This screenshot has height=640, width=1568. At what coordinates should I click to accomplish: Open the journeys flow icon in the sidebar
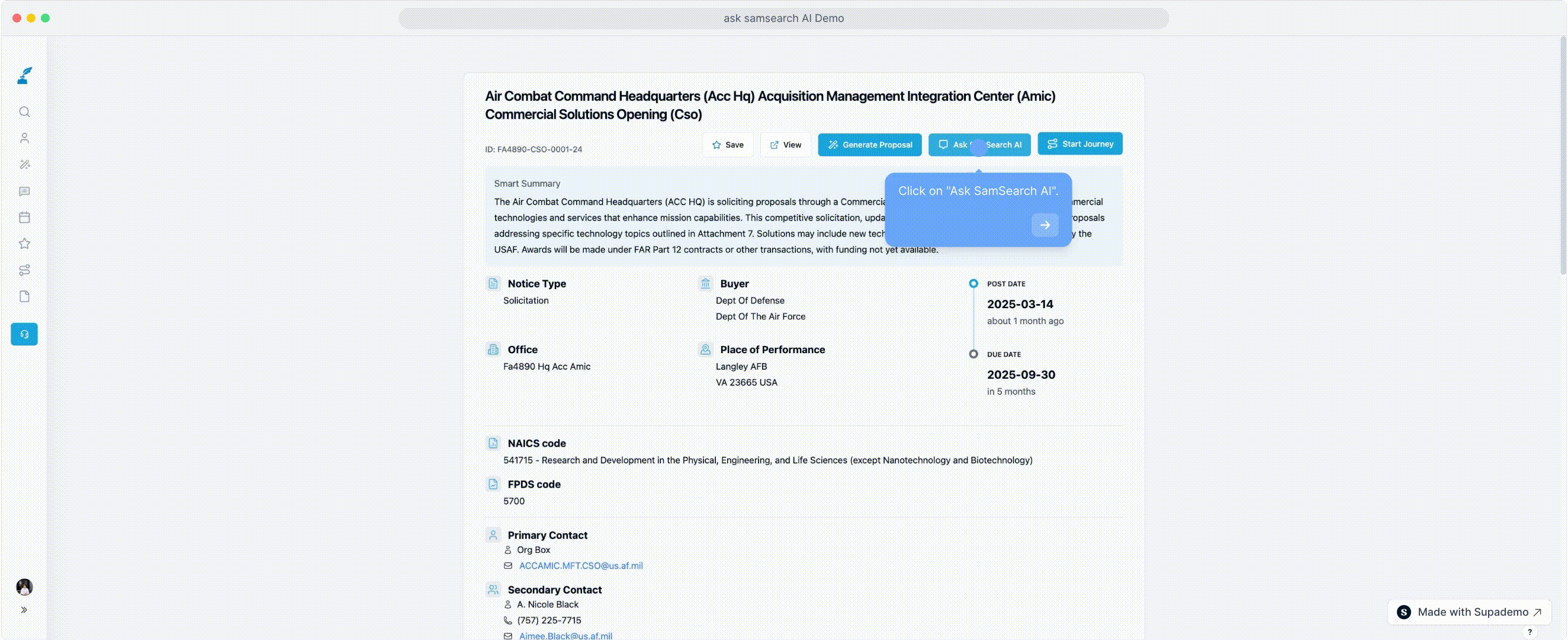click(x=24, y=270)
